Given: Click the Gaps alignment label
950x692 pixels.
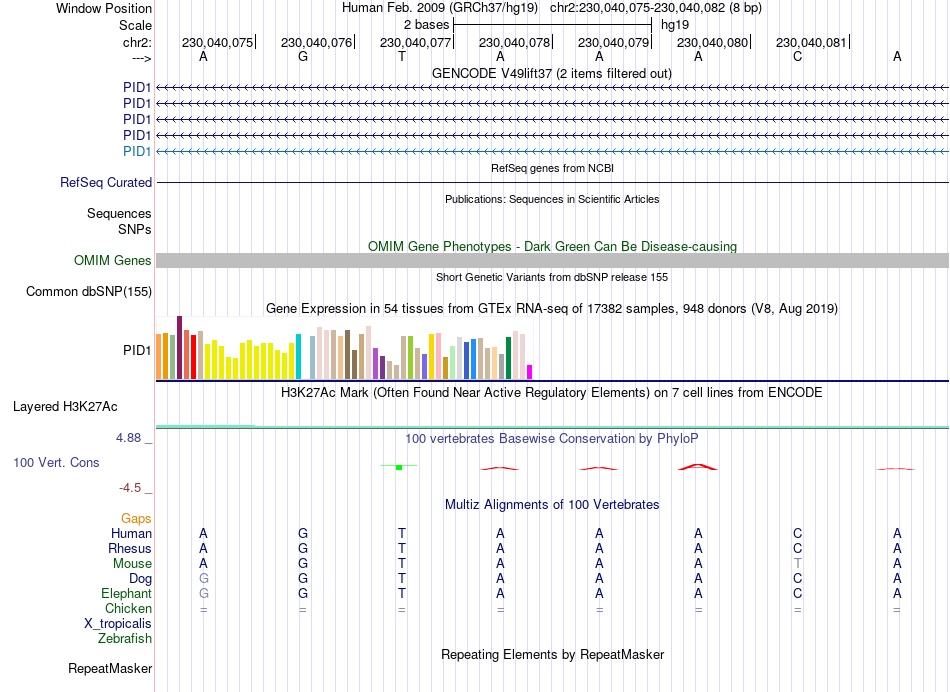Looking at the screenshot, I should click(x=136, y=519).
